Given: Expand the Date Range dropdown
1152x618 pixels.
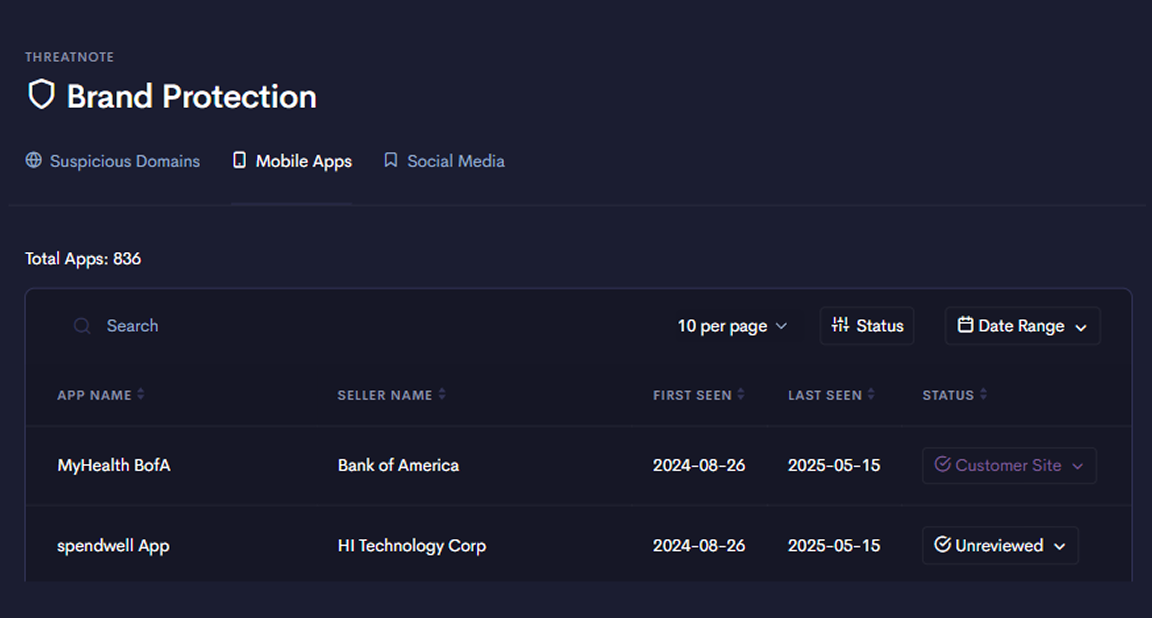Looking at the screenshot, I should [1023, 326].
